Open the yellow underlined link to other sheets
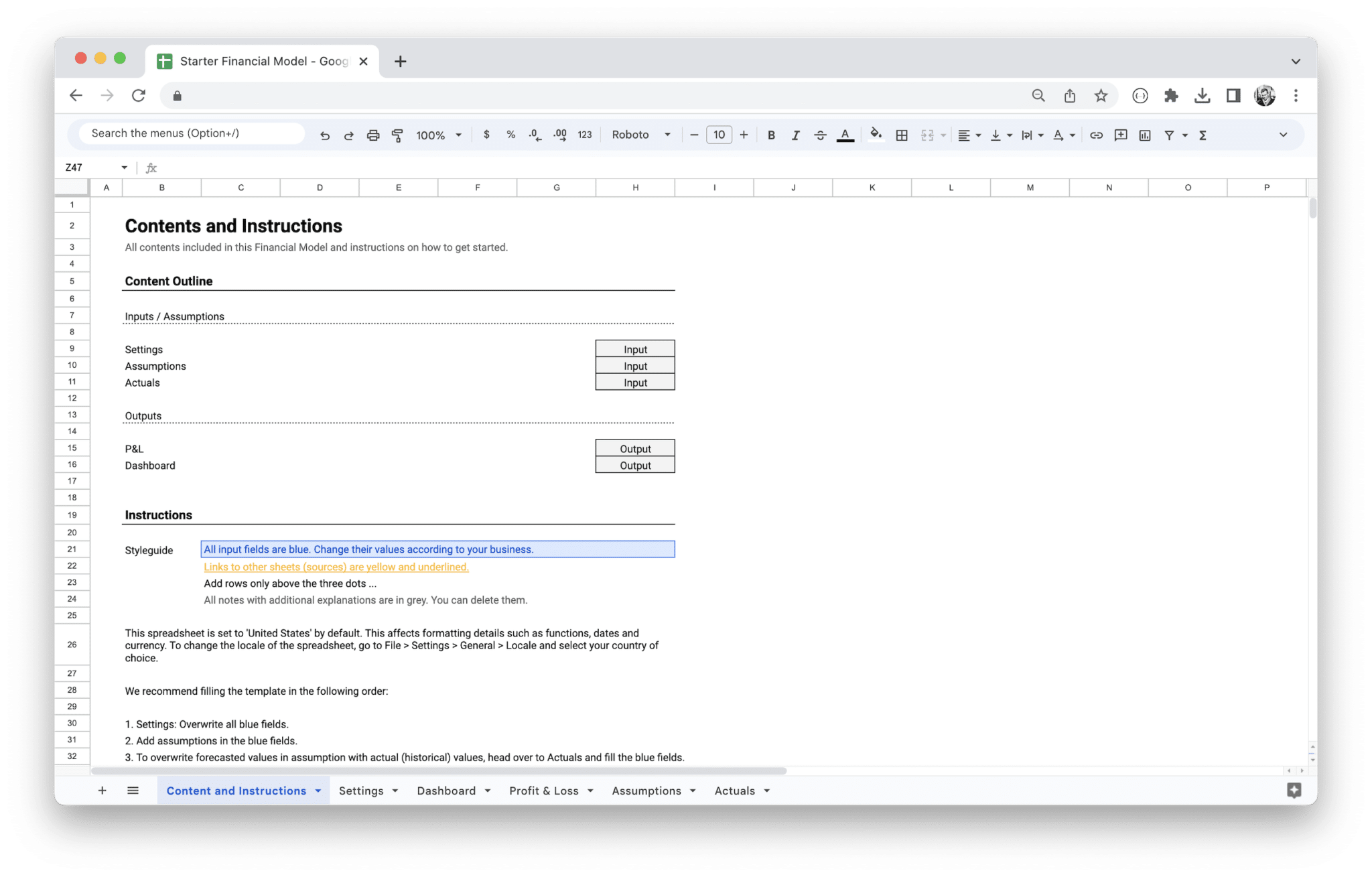The width and height of the screenshot is (1372, 877). (336, 566)
